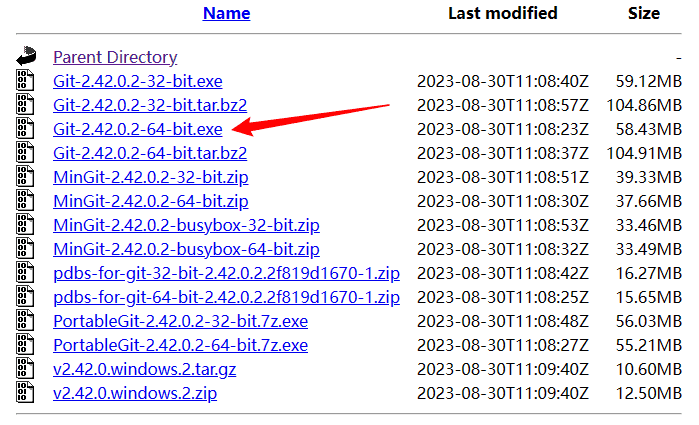Download Git-2.42.0.2-64-bit.exe installer
Viewport: 699px width, 425px height.
pos(138,129)
